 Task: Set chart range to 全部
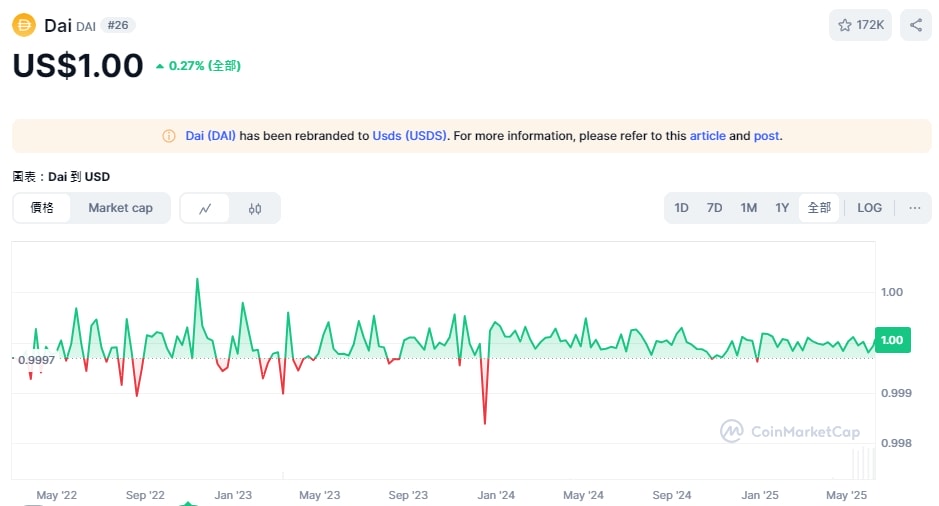click(819, 208)
